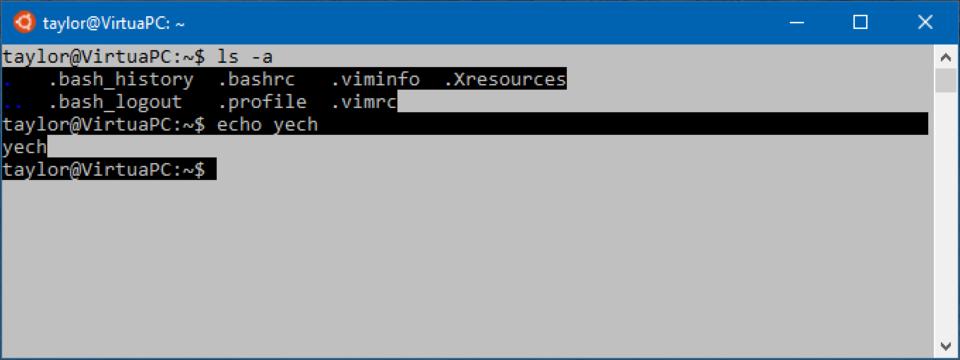The width and height of the screenshot is (960, 360).
Task: Close the taylor@VirtuaPC terminal window
Action: pos(925,23)
